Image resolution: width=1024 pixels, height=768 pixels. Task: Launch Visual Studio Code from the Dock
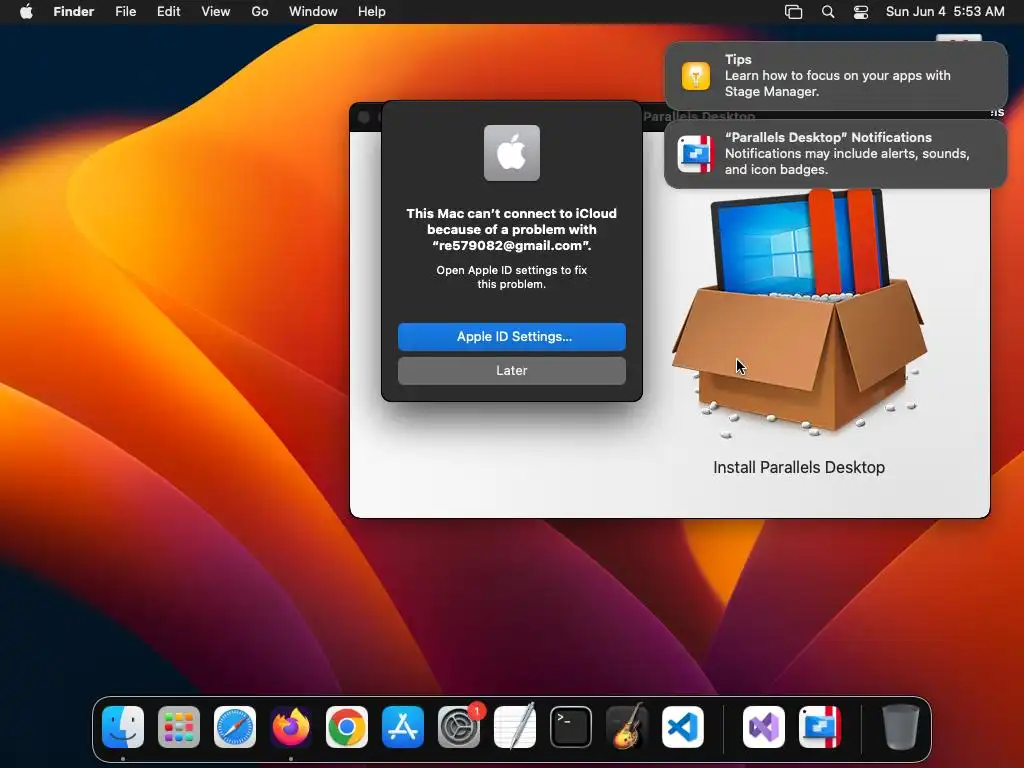point(683,727)
